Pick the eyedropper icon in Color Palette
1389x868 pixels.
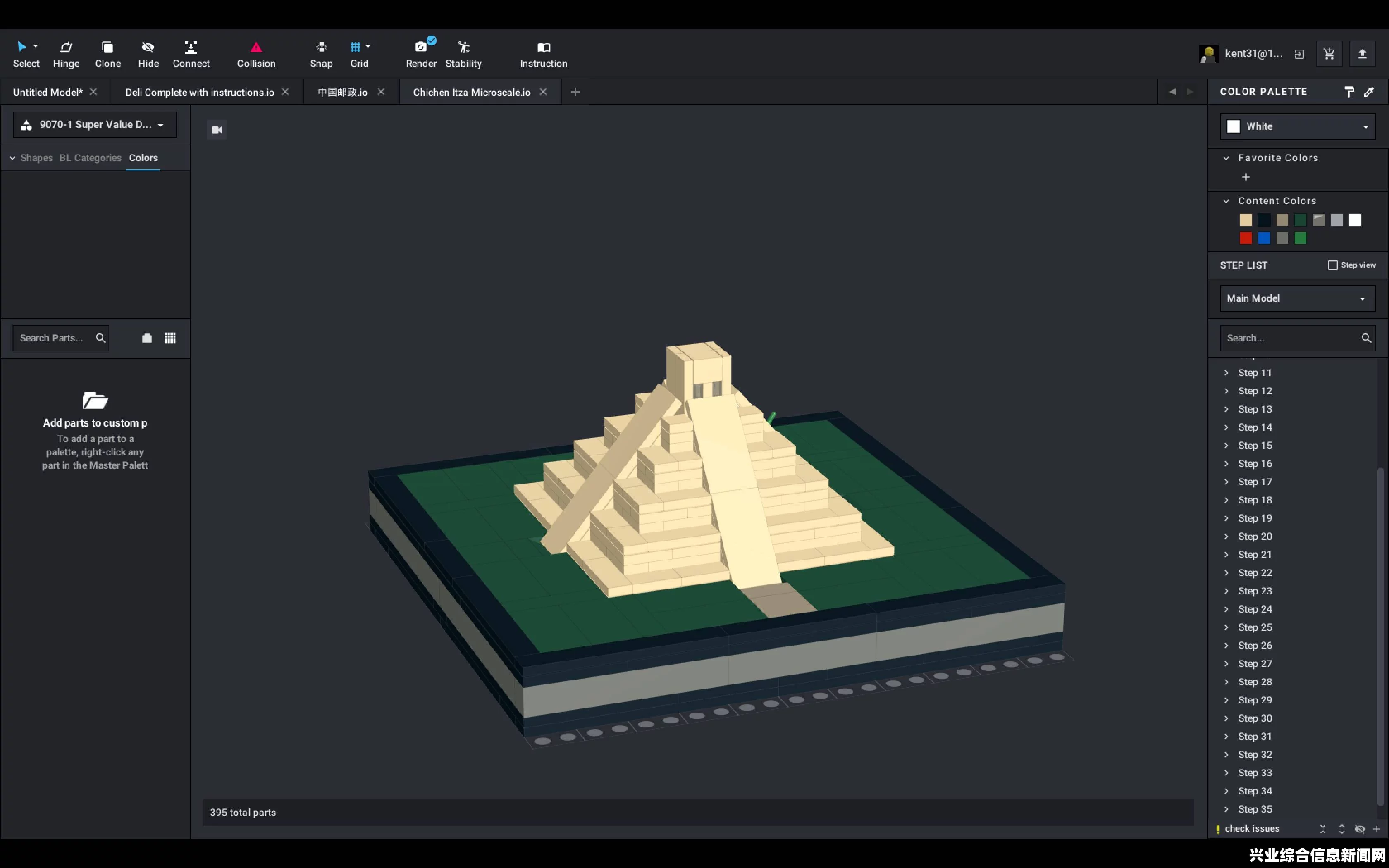[1369, 92]
